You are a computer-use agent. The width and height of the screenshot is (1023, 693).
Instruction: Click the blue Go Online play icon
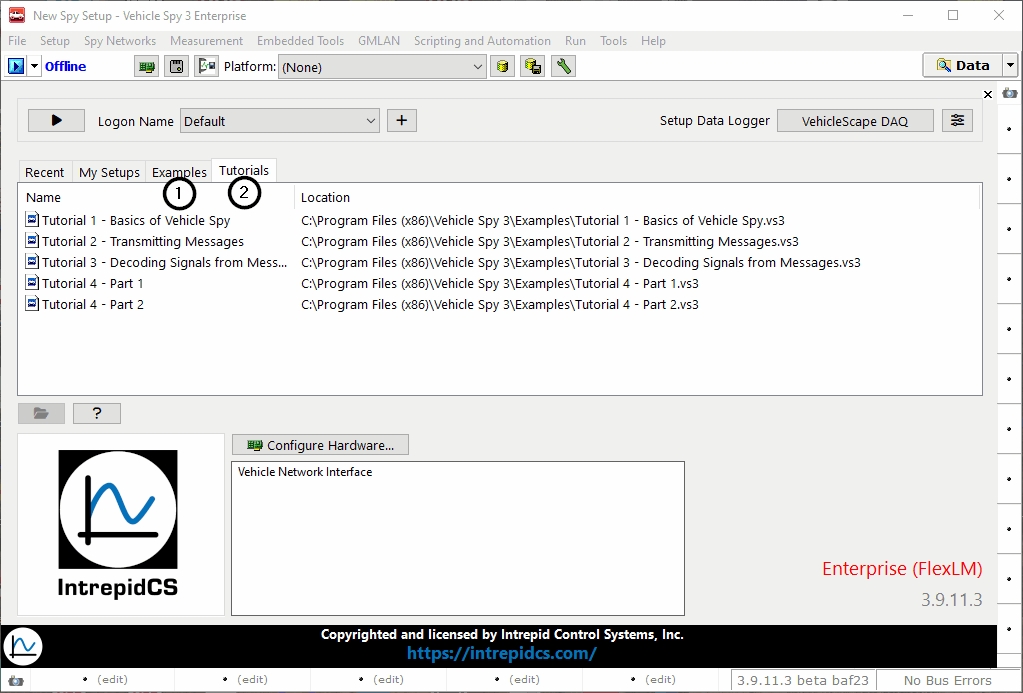pos(16,66)
